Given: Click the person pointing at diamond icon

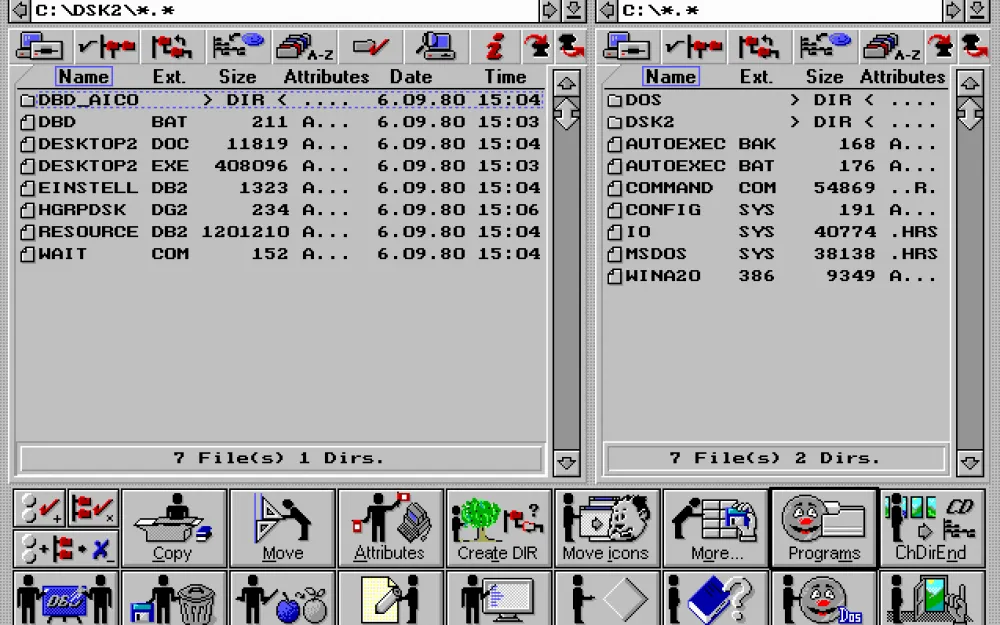Looking at the screenshot, I should click(x=607, y=599).
